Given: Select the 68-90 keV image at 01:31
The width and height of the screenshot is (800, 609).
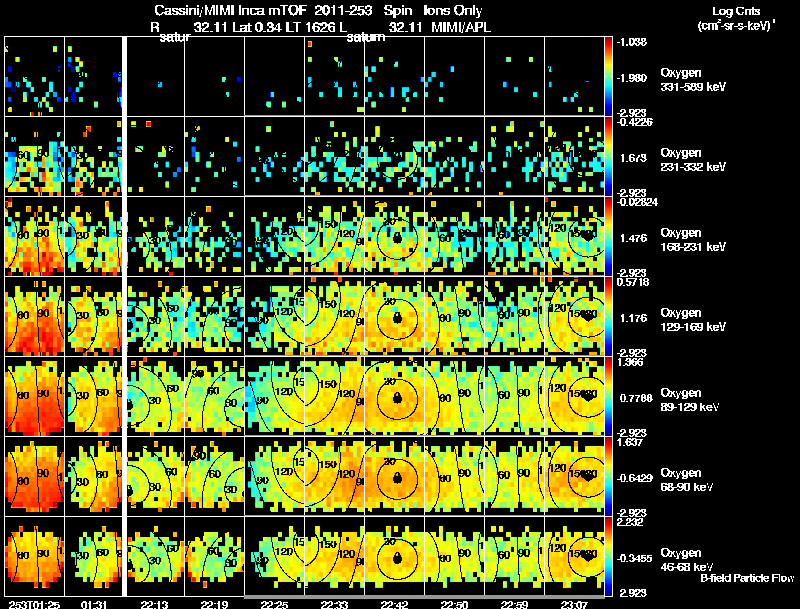Looking at the screenshot, I should (93, 476).
